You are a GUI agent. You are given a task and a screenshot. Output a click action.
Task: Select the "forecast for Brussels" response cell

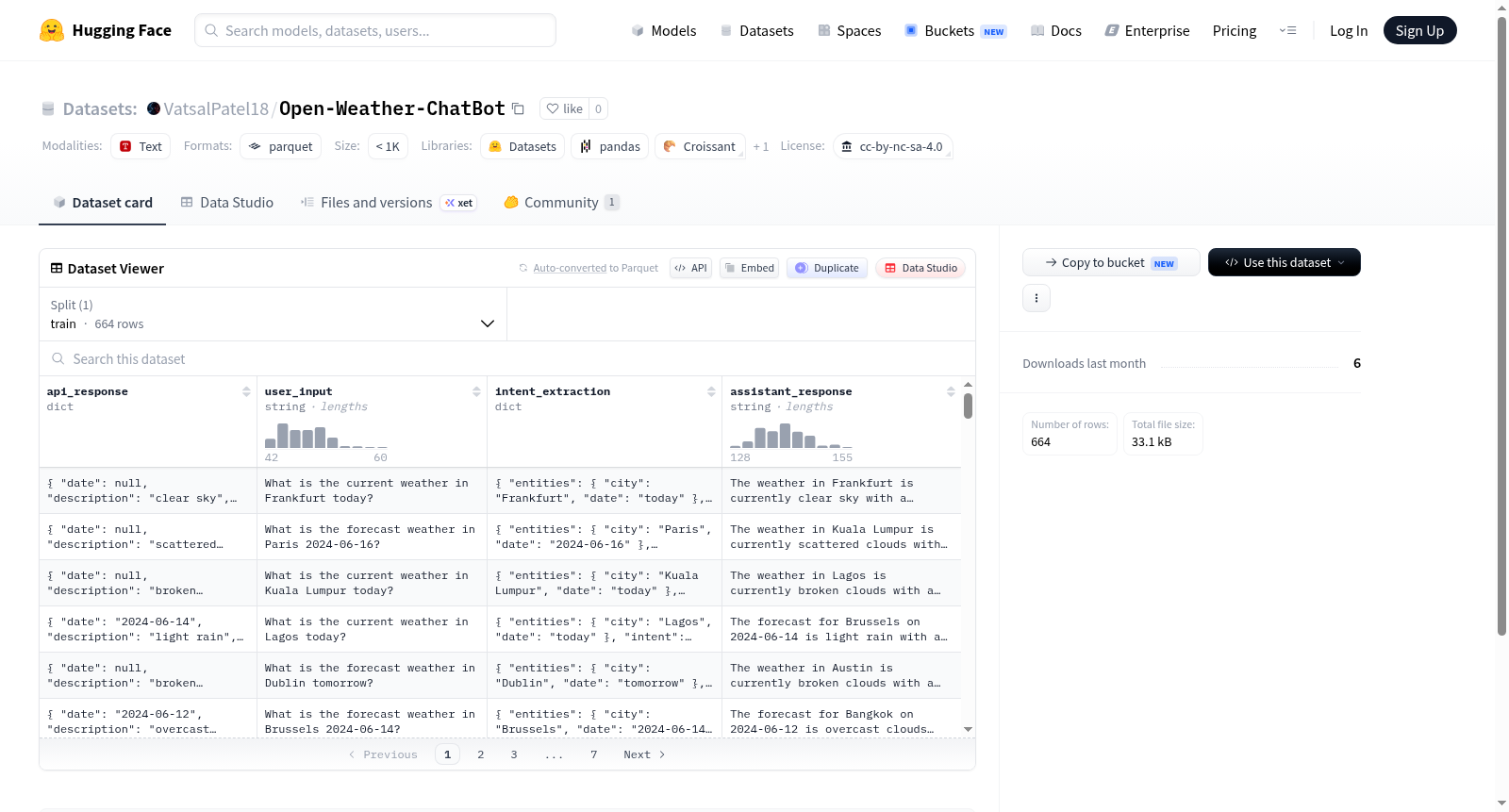tap(841, 629)
